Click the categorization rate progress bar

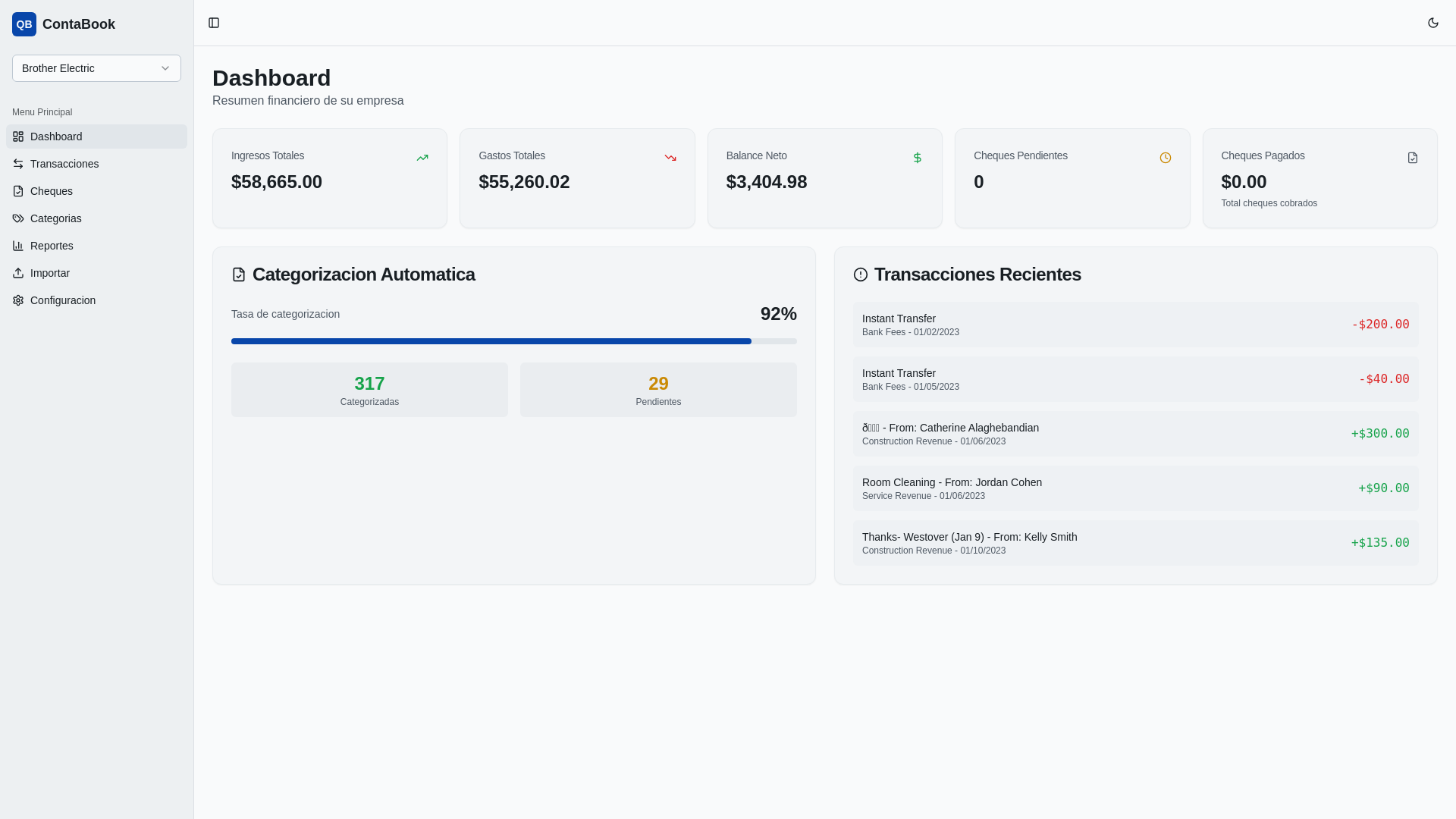coord(513,341)
